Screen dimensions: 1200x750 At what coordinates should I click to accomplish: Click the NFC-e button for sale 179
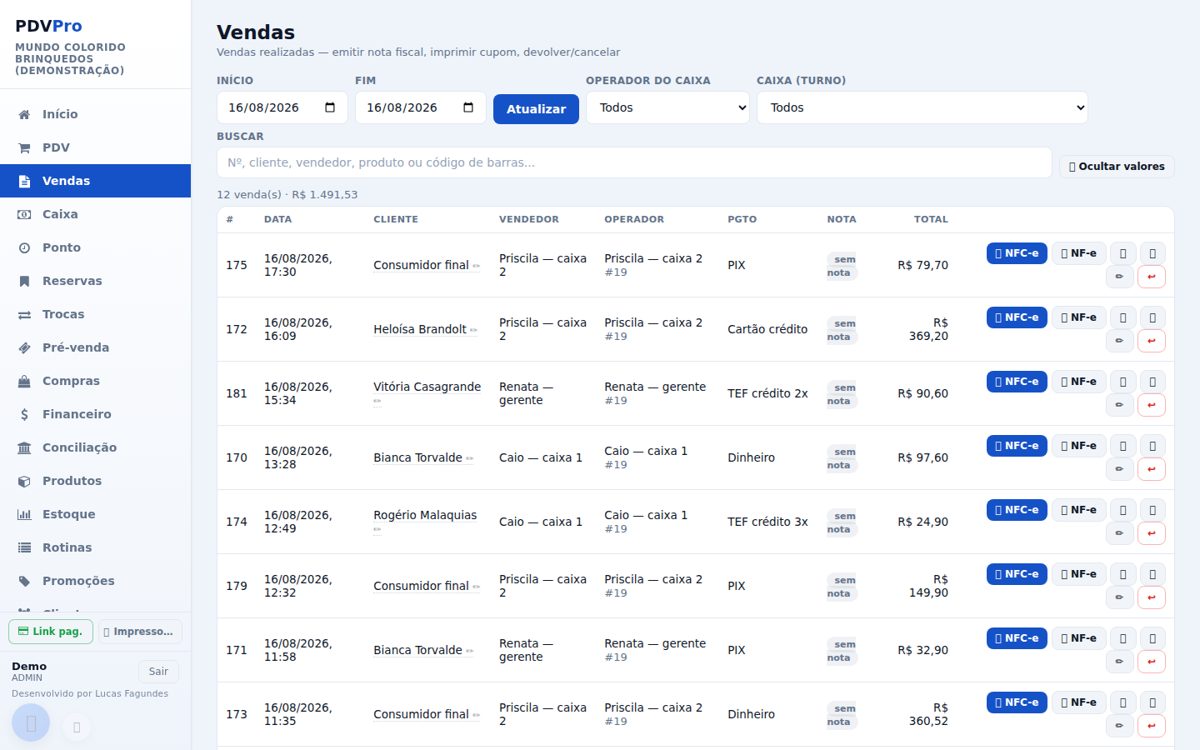click(x=1017, y=574)
